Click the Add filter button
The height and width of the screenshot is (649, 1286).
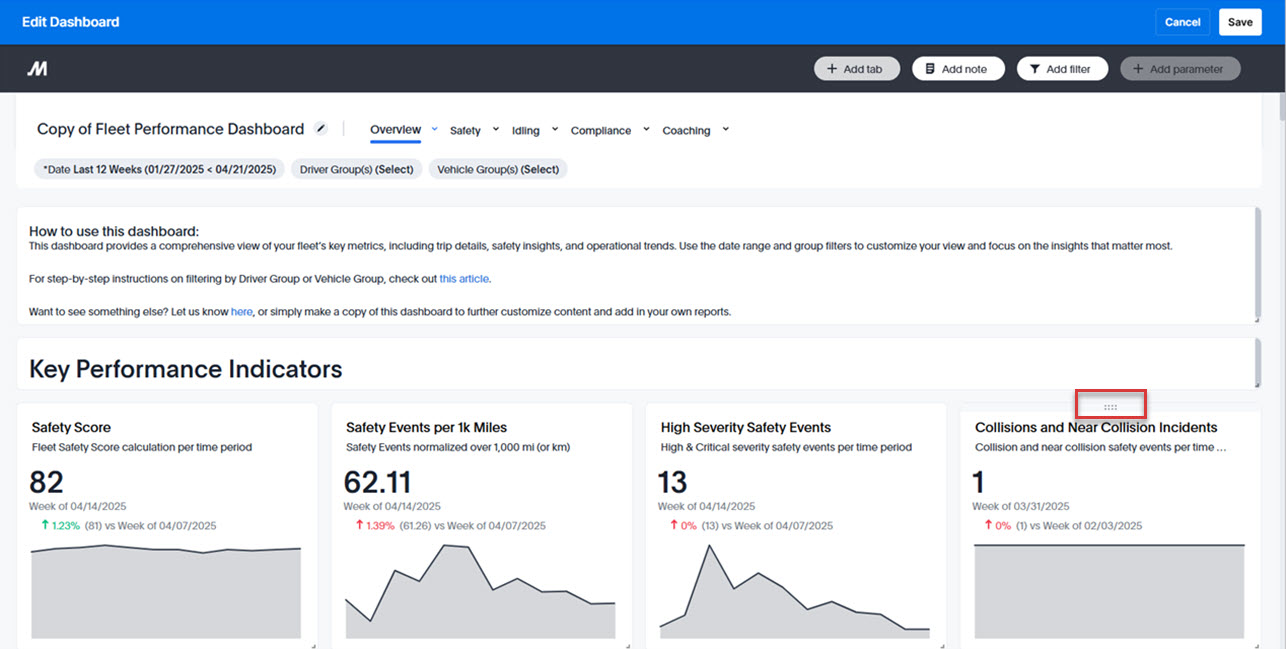point(1061,69)
